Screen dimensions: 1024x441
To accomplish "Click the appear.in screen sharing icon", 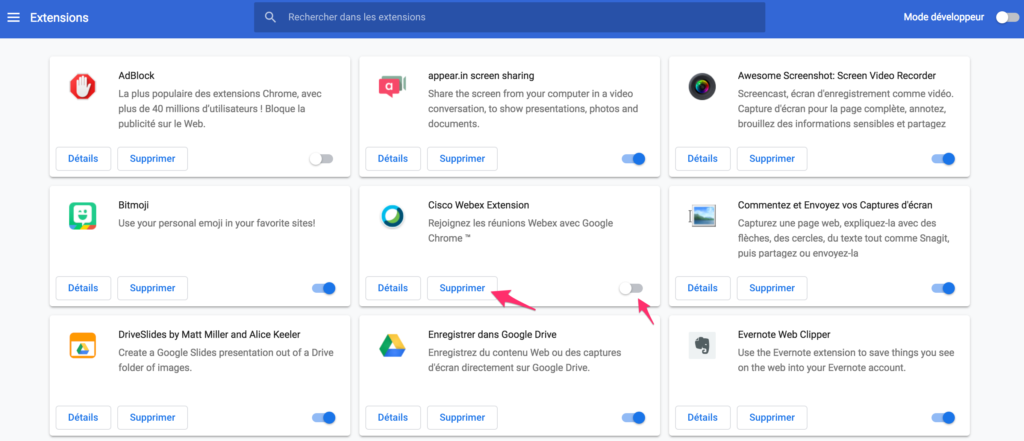I will click(392, 86).
